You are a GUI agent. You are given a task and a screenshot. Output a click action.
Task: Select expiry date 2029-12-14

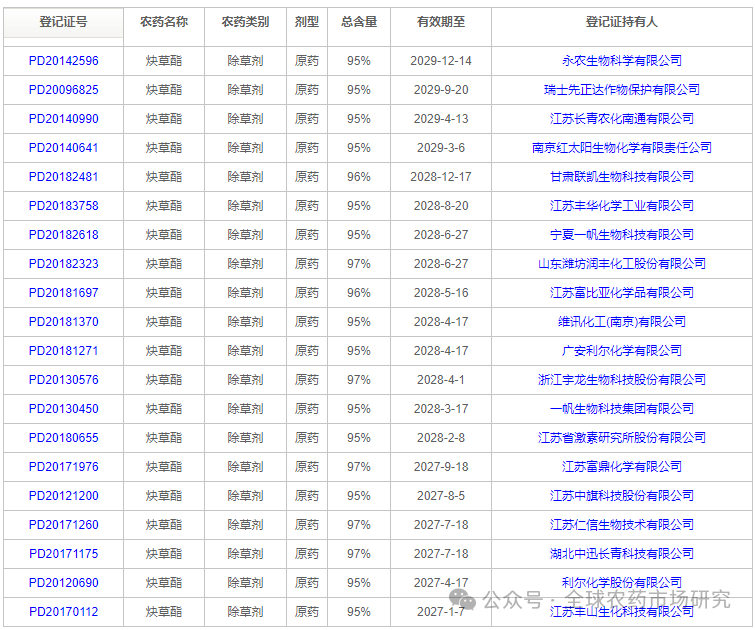point(441,61)
